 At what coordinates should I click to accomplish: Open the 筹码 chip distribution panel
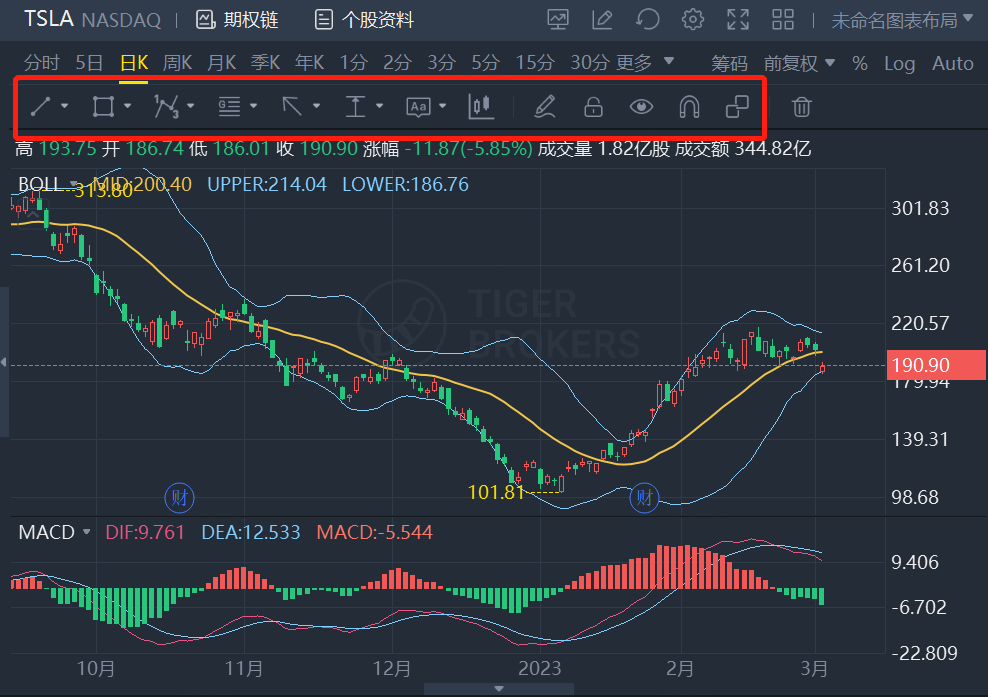click(x=729, y=64)
